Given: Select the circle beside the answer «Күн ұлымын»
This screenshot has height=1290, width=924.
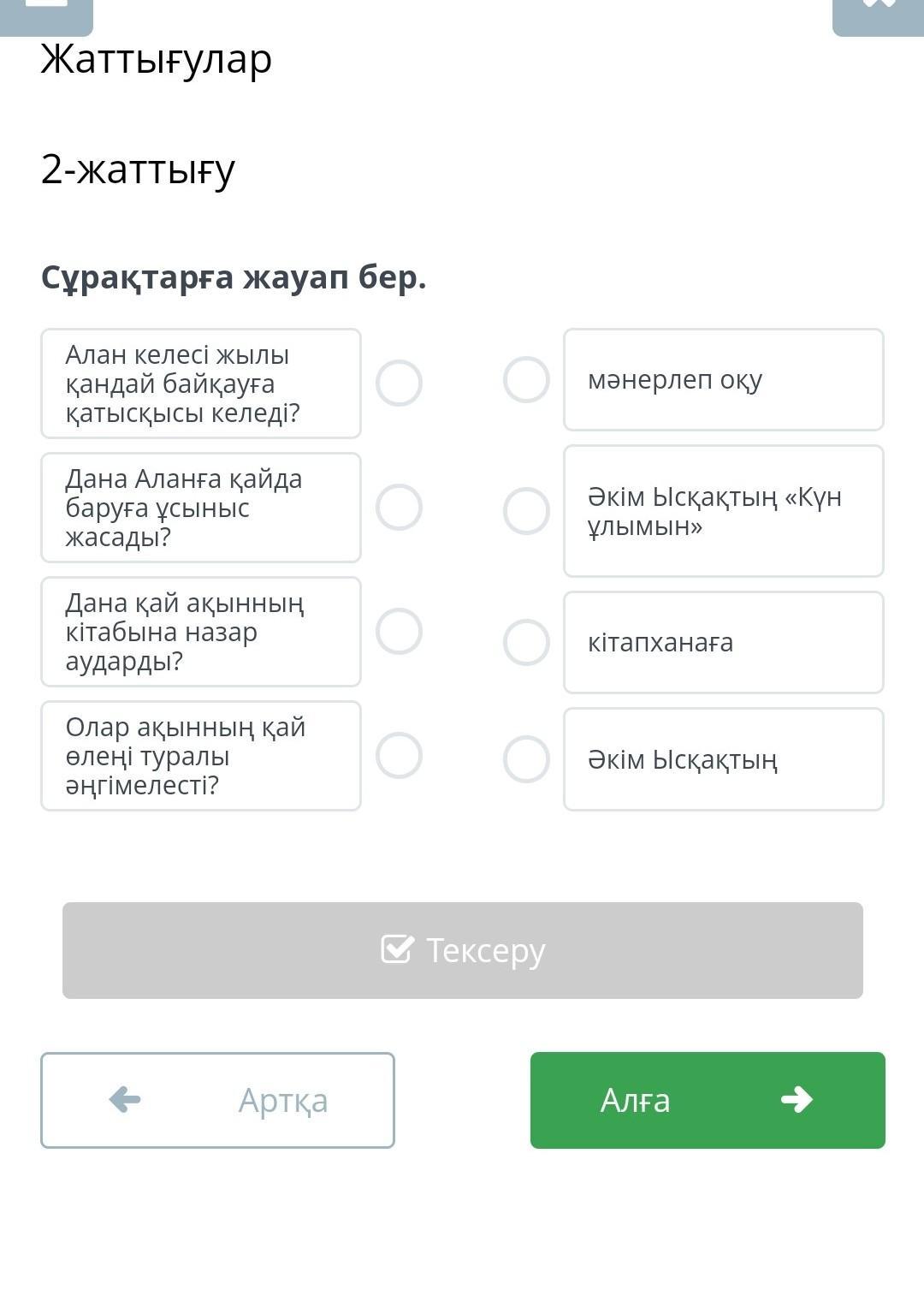Looking at the screenshot, I should click(x=526, y=511).
